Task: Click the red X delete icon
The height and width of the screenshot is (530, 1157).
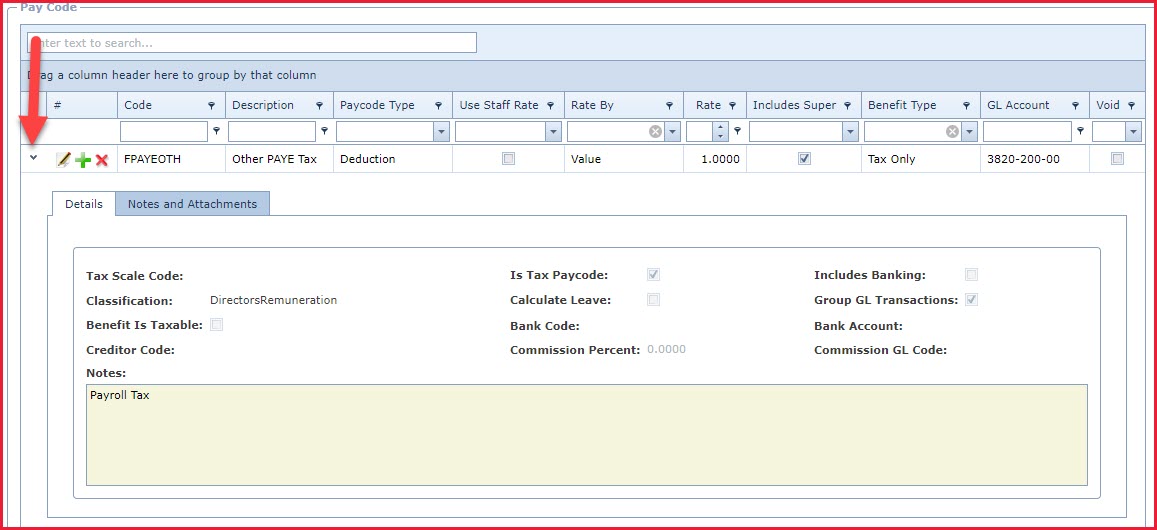Action: click(x=102, y=160)
